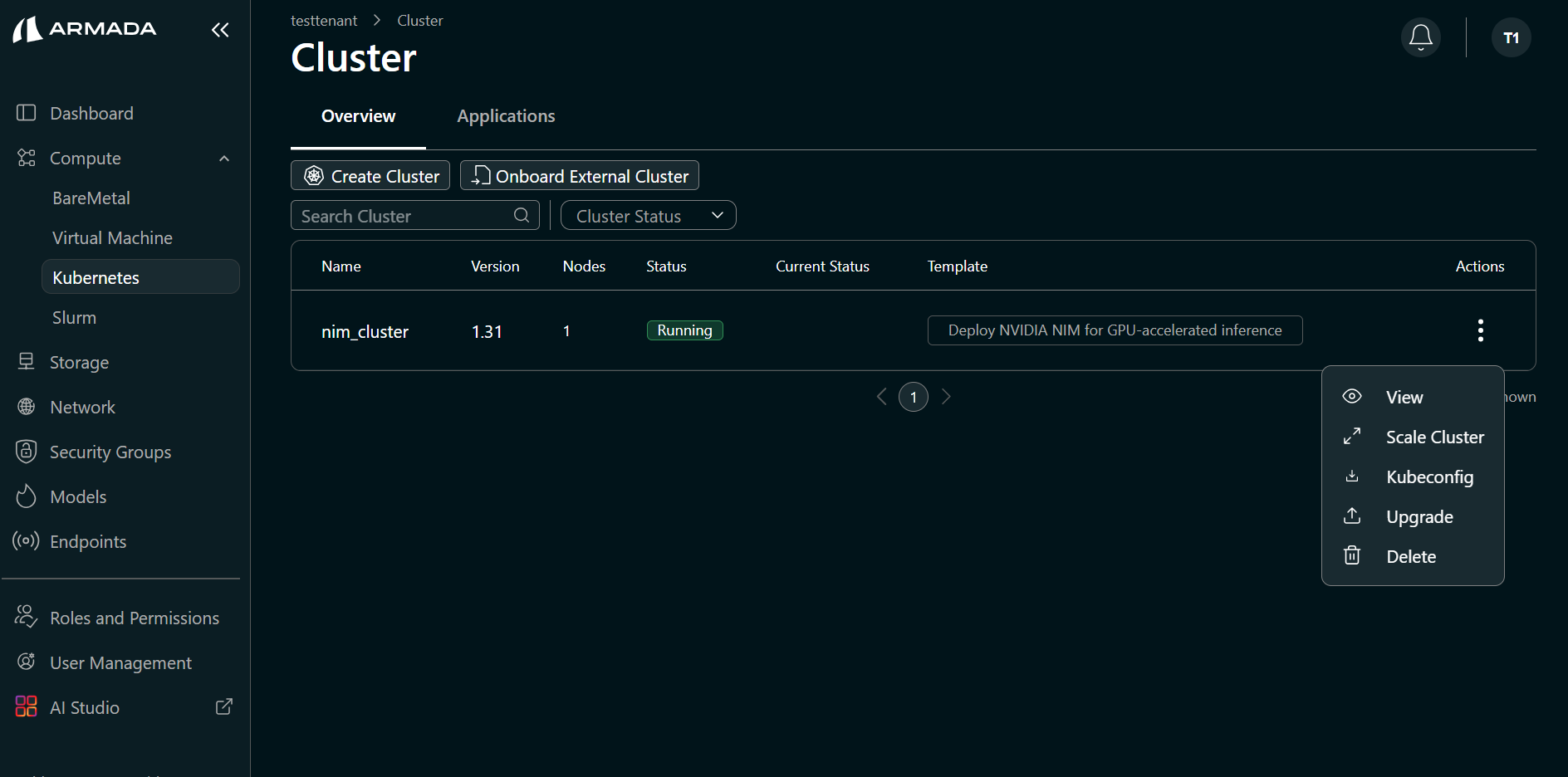Click the Delete trash icon in Actions menu
This screenshot has width=1568, height=777.
(1351, 555)
